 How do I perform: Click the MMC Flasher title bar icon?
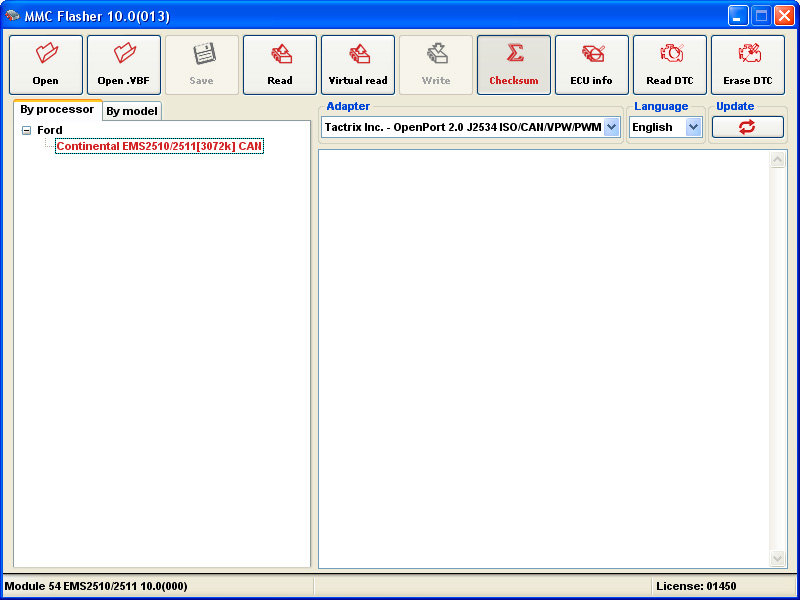[13, 15]
